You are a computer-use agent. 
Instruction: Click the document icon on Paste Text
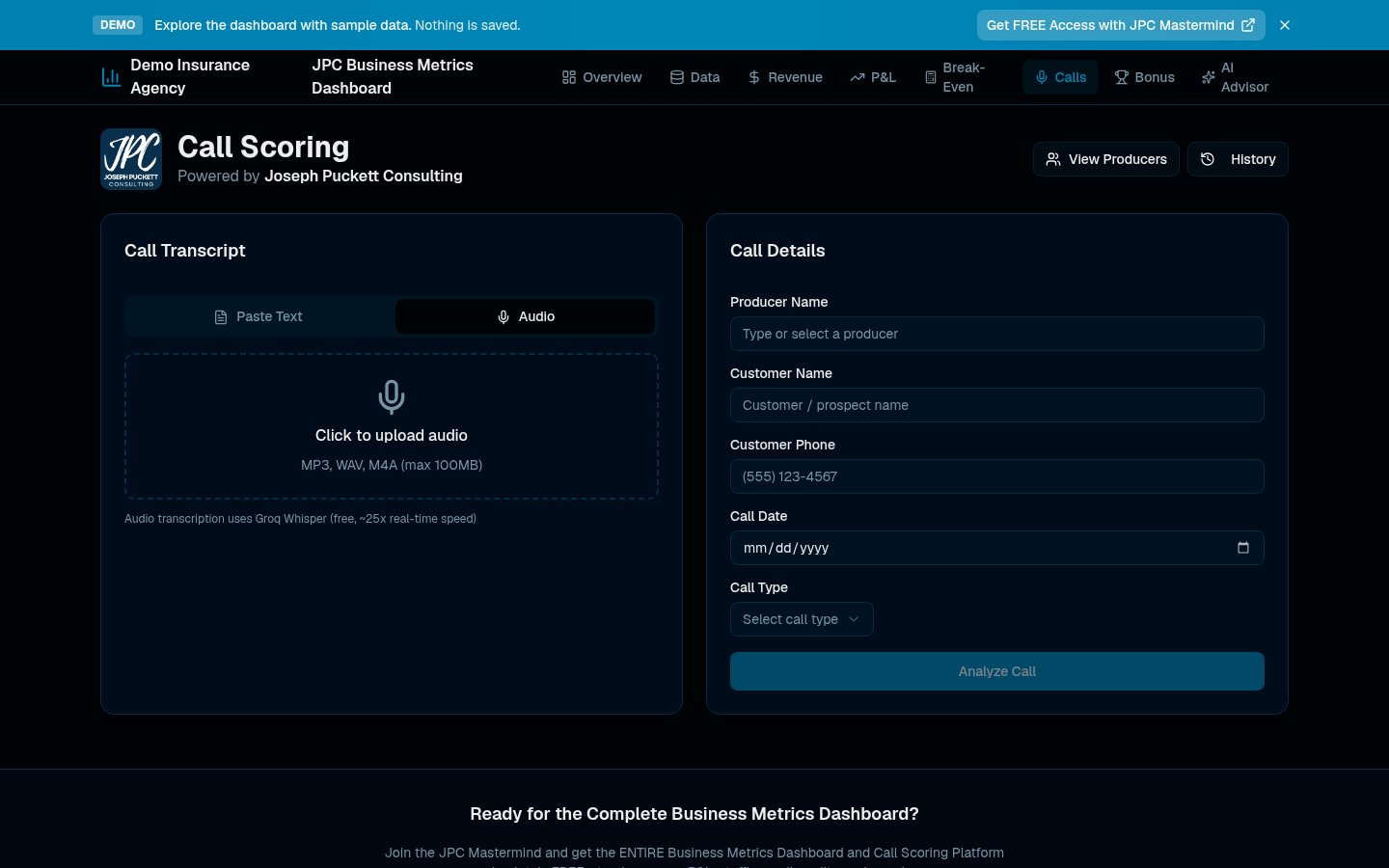click(221, 317)
